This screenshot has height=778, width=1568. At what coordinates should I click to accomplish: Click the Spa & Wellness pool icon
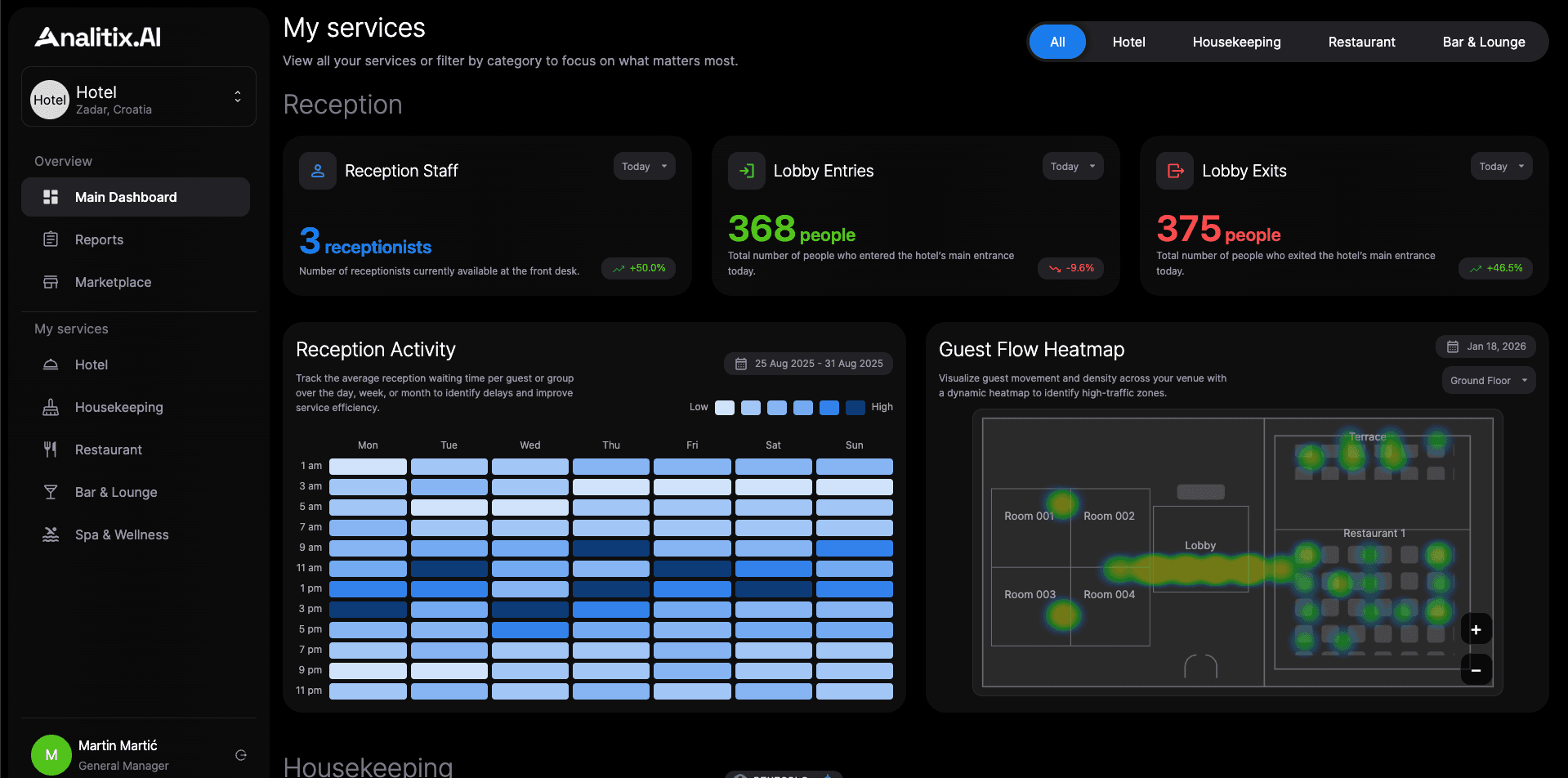click(x=51, y=534)
